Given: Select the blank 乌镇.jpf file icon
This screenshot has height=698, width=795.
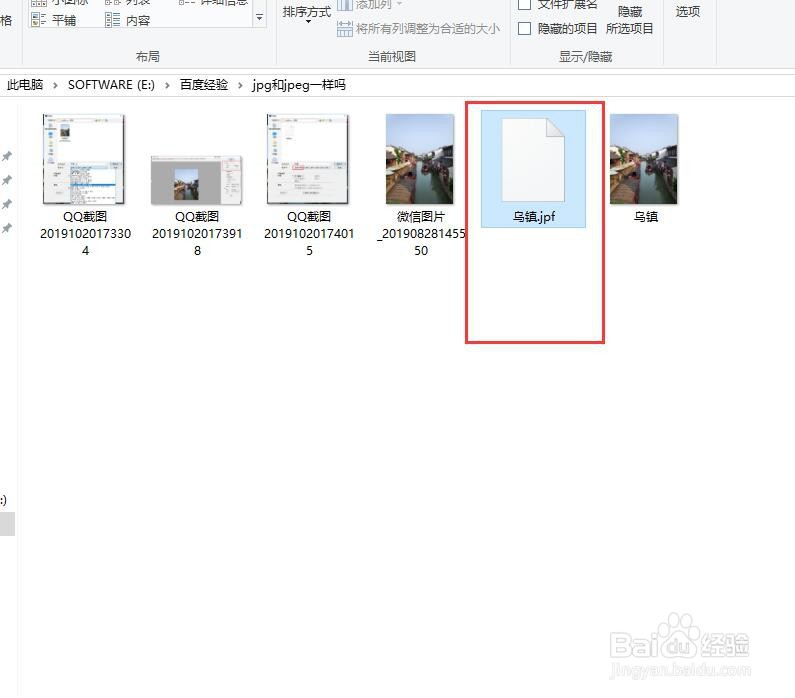Looking at the screenshot, I should coord(533,160).
